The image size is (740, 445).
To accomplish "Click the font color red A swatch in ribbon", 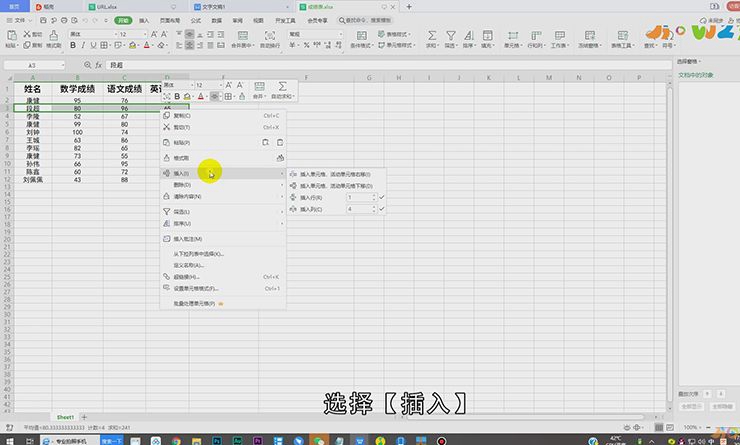I will coord(147,45).
